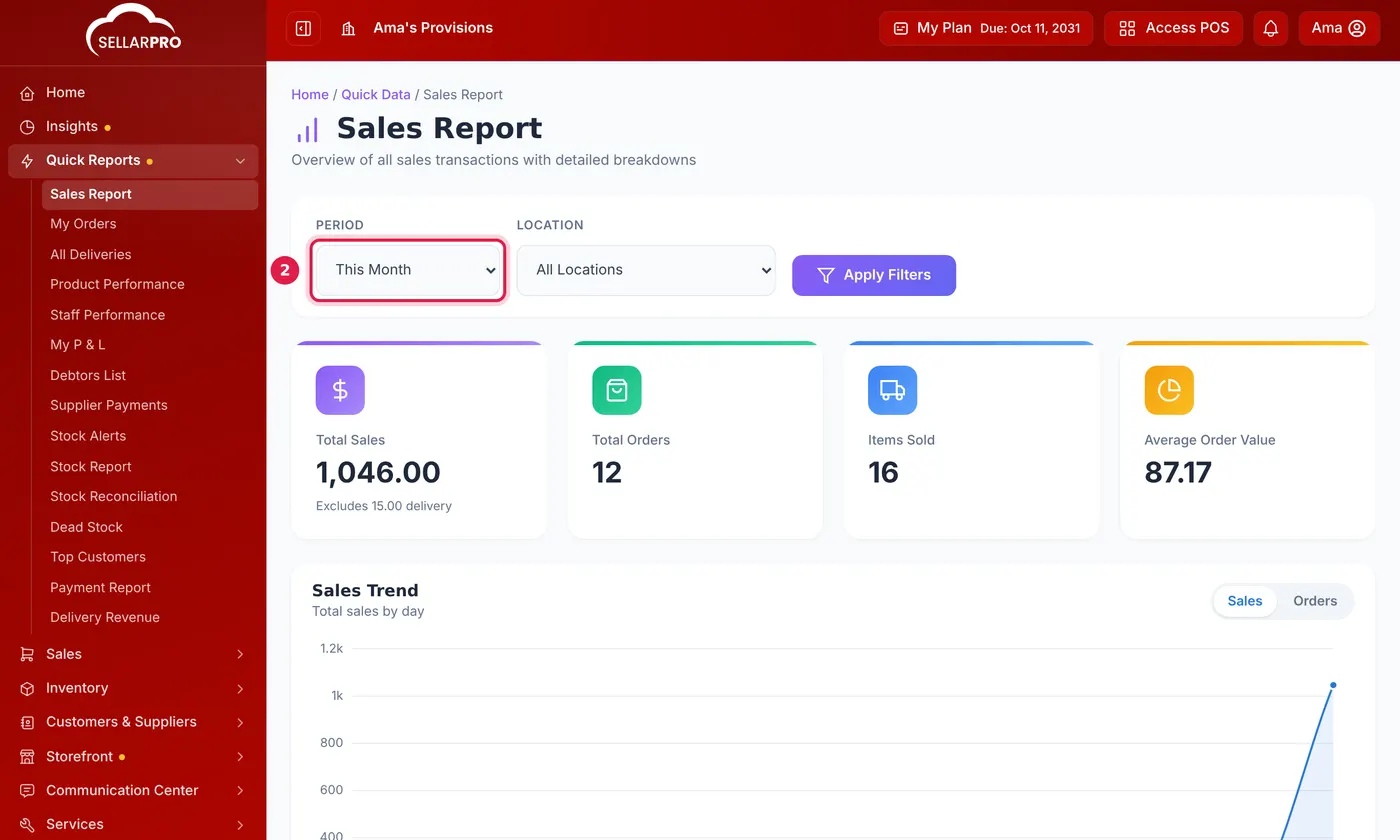This screenshot has height=840, width=1400.
Task: Collapse the sidebar using the panel icon
Action: tap(303, 28)
